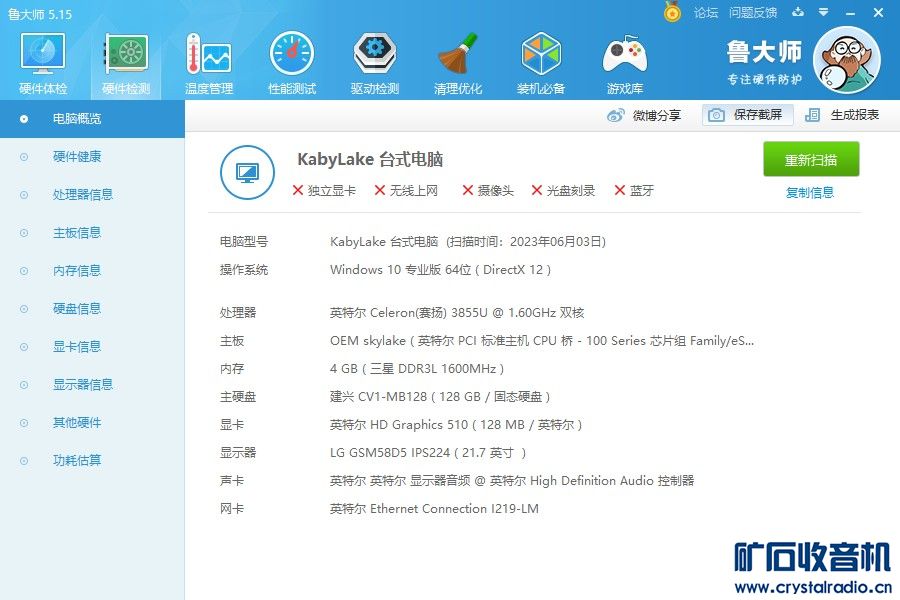
Task: Click the Celeron 3855U processor value
Action: coord(457,313)
